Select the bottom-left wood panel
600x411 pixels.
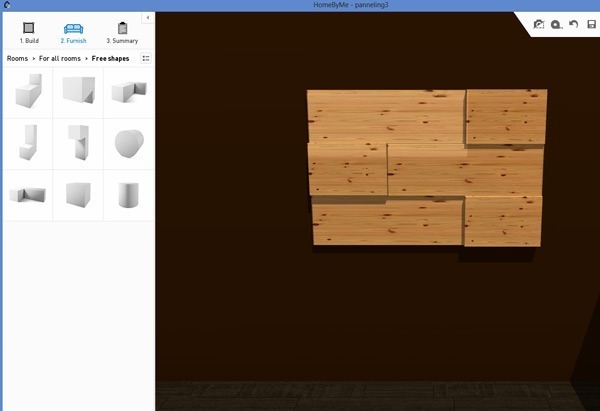[388, 221]
